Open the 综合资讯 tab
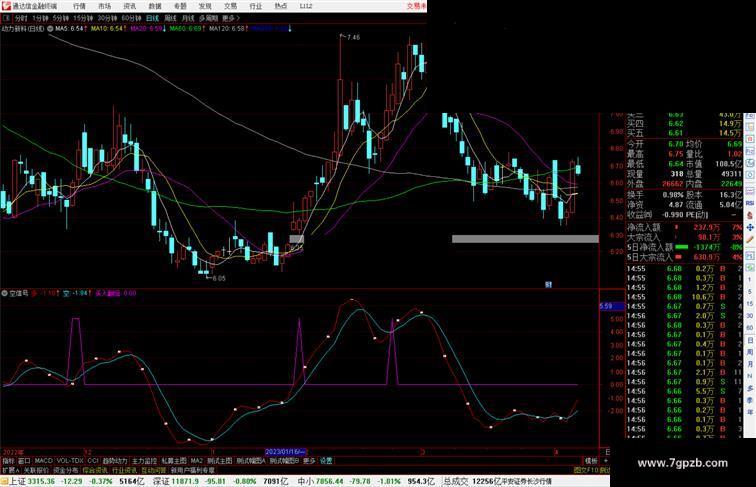756x487 pixels. (x=95, y=470)
